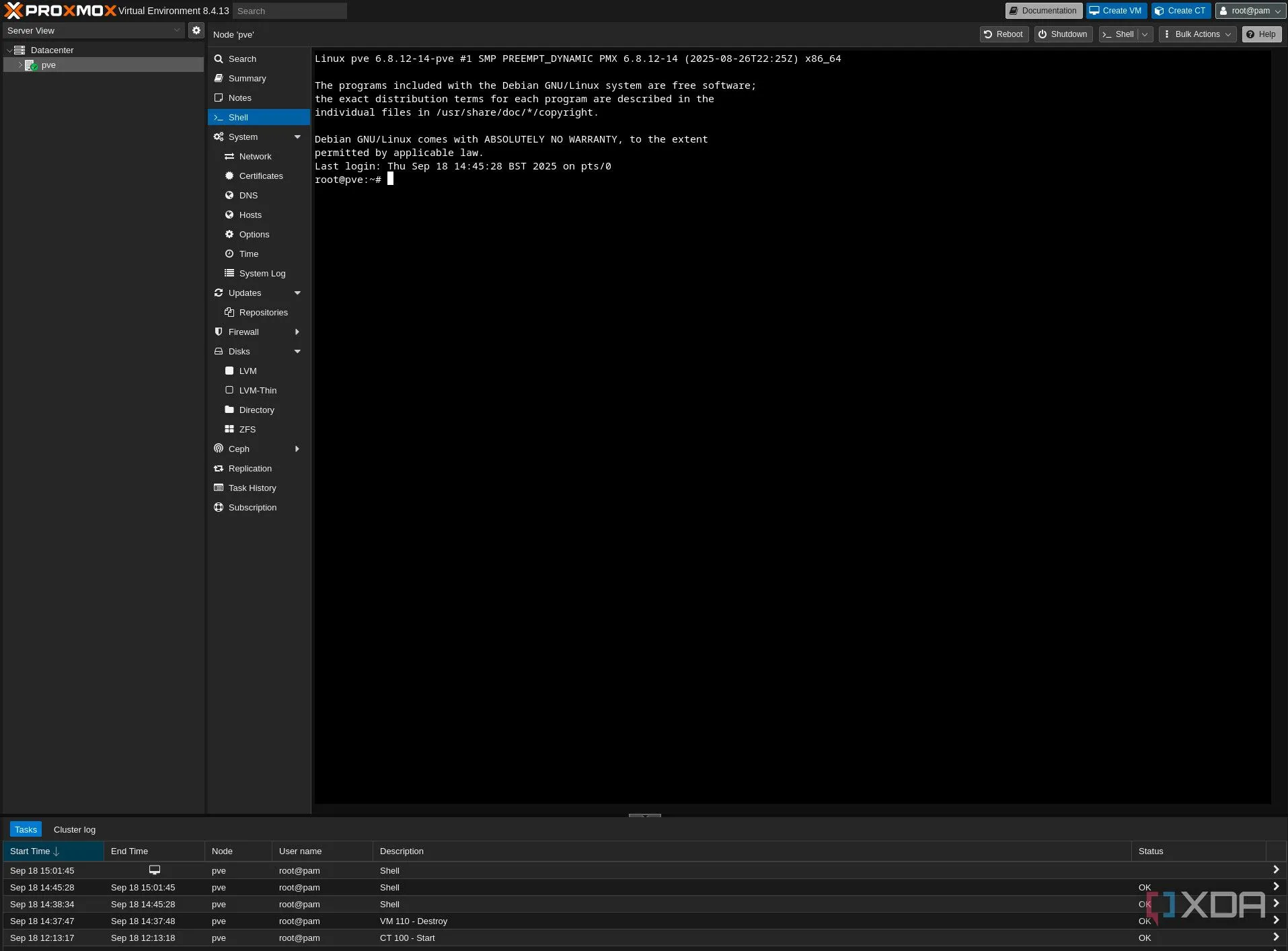Open the Replication page

(x=250, y=468)
